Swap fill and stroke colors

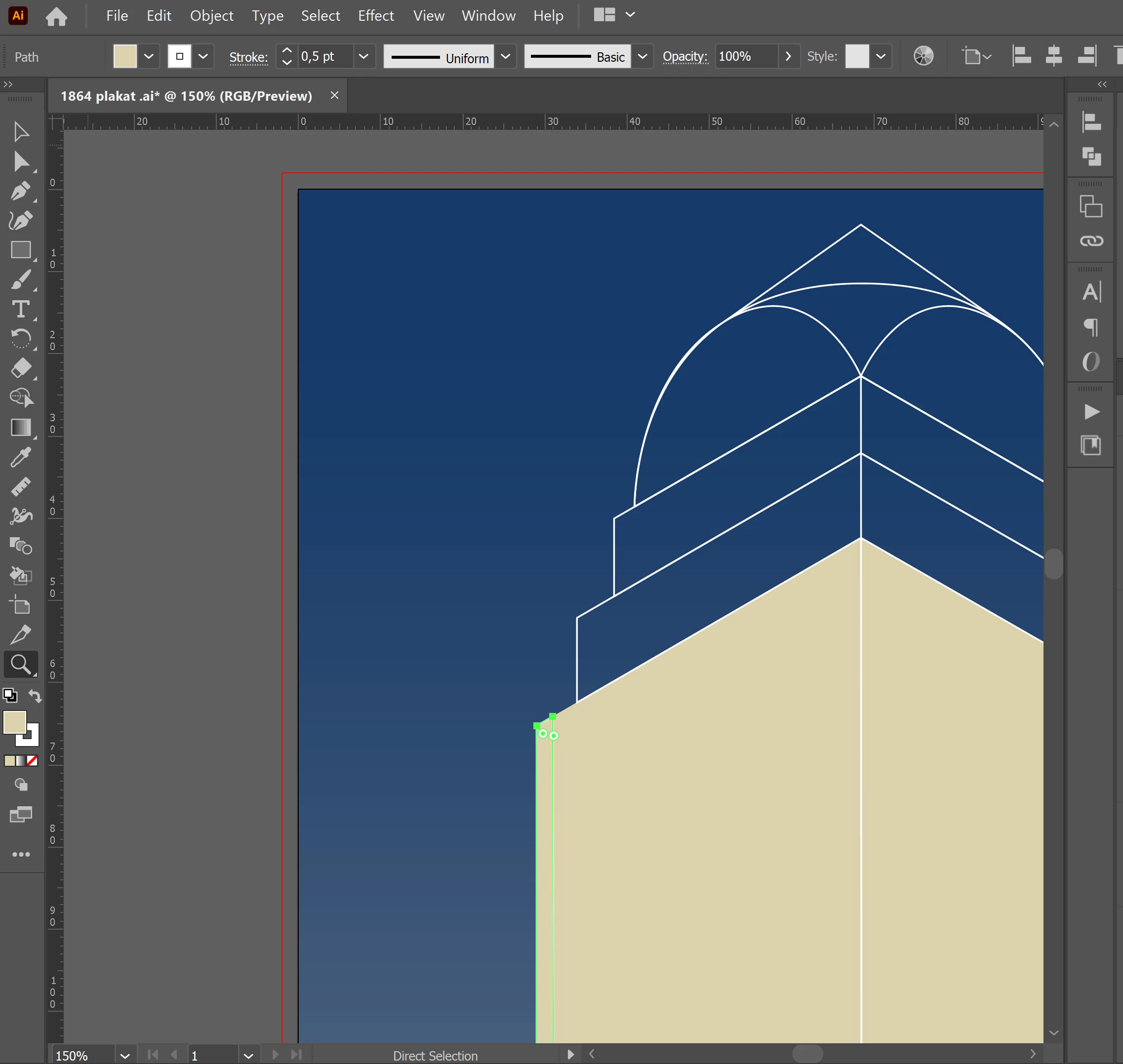point(35,696)
